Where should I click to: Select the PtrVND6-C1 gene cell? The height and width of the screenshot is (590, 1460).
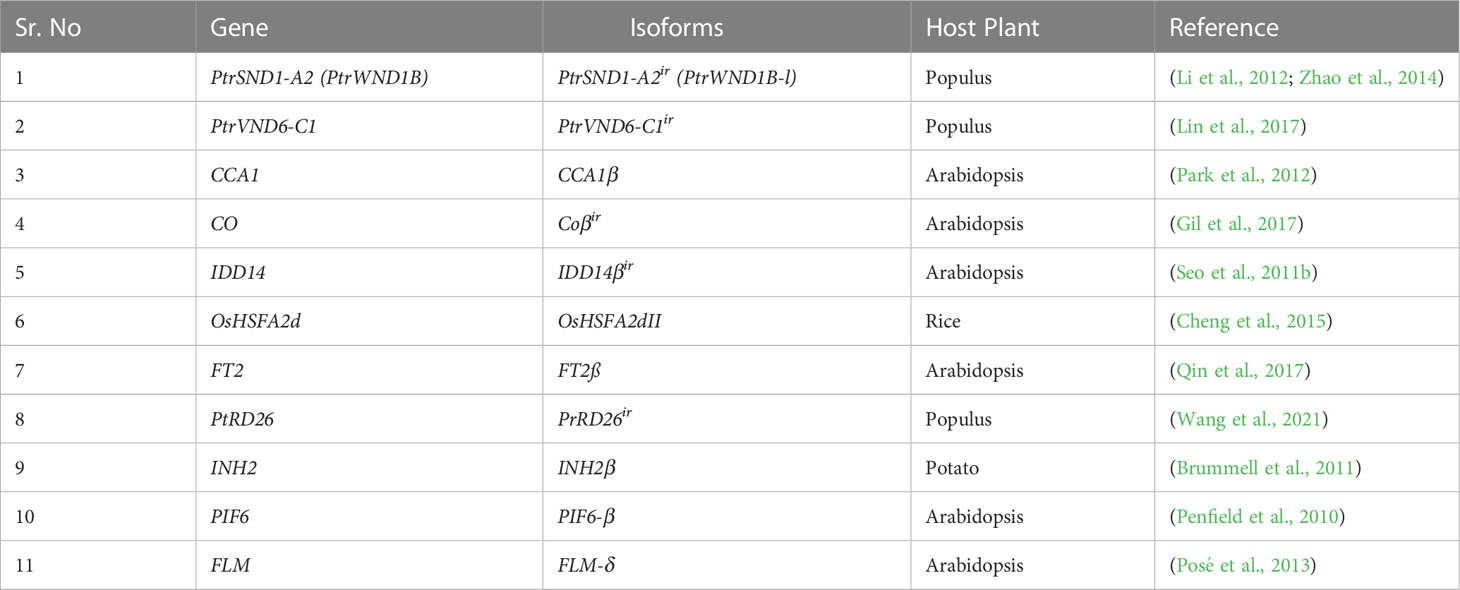tap(369, 126)
